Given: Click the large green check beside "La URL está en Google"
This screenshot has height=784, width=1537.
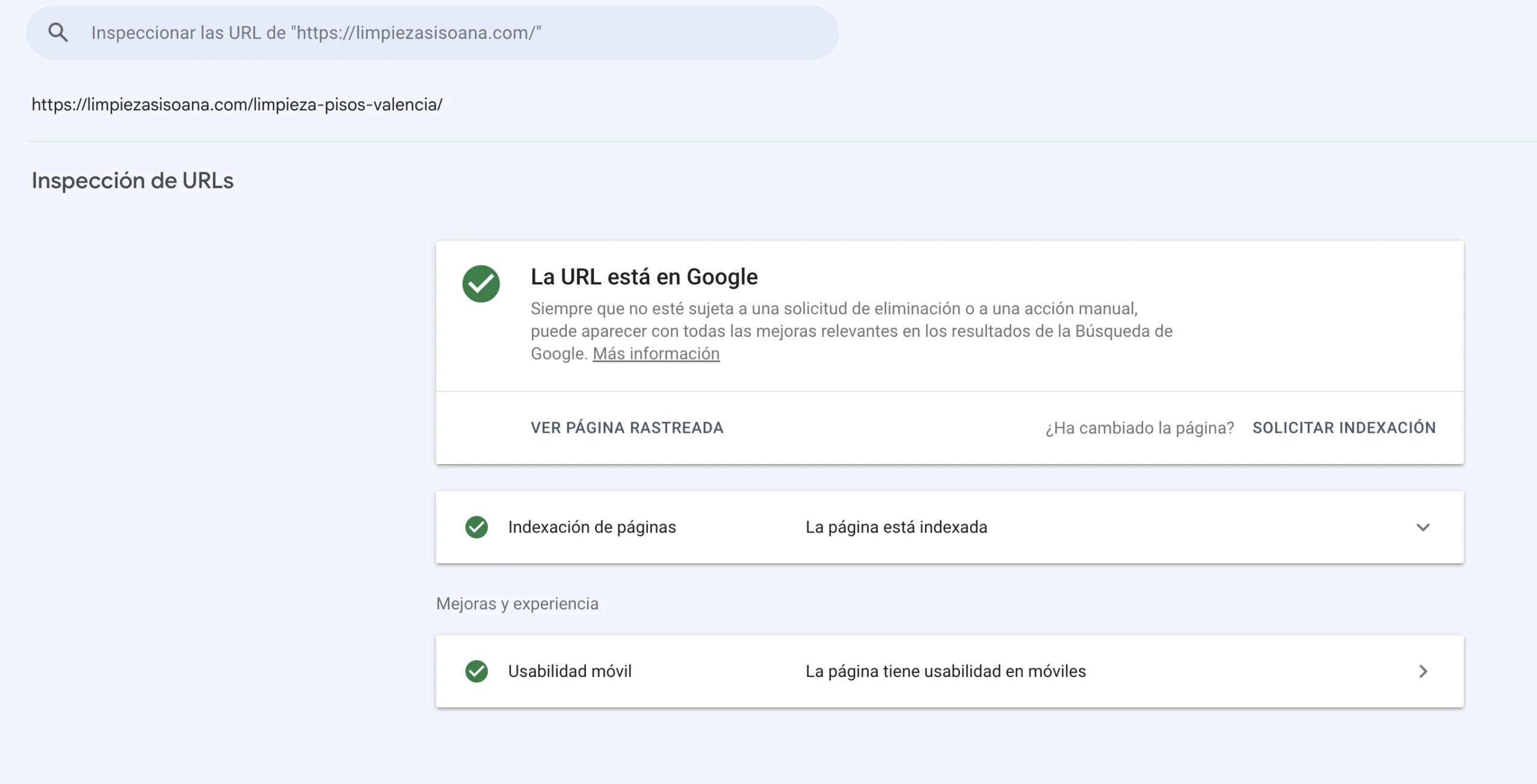Looking at the screenshot, I should [x=481, y=283].
